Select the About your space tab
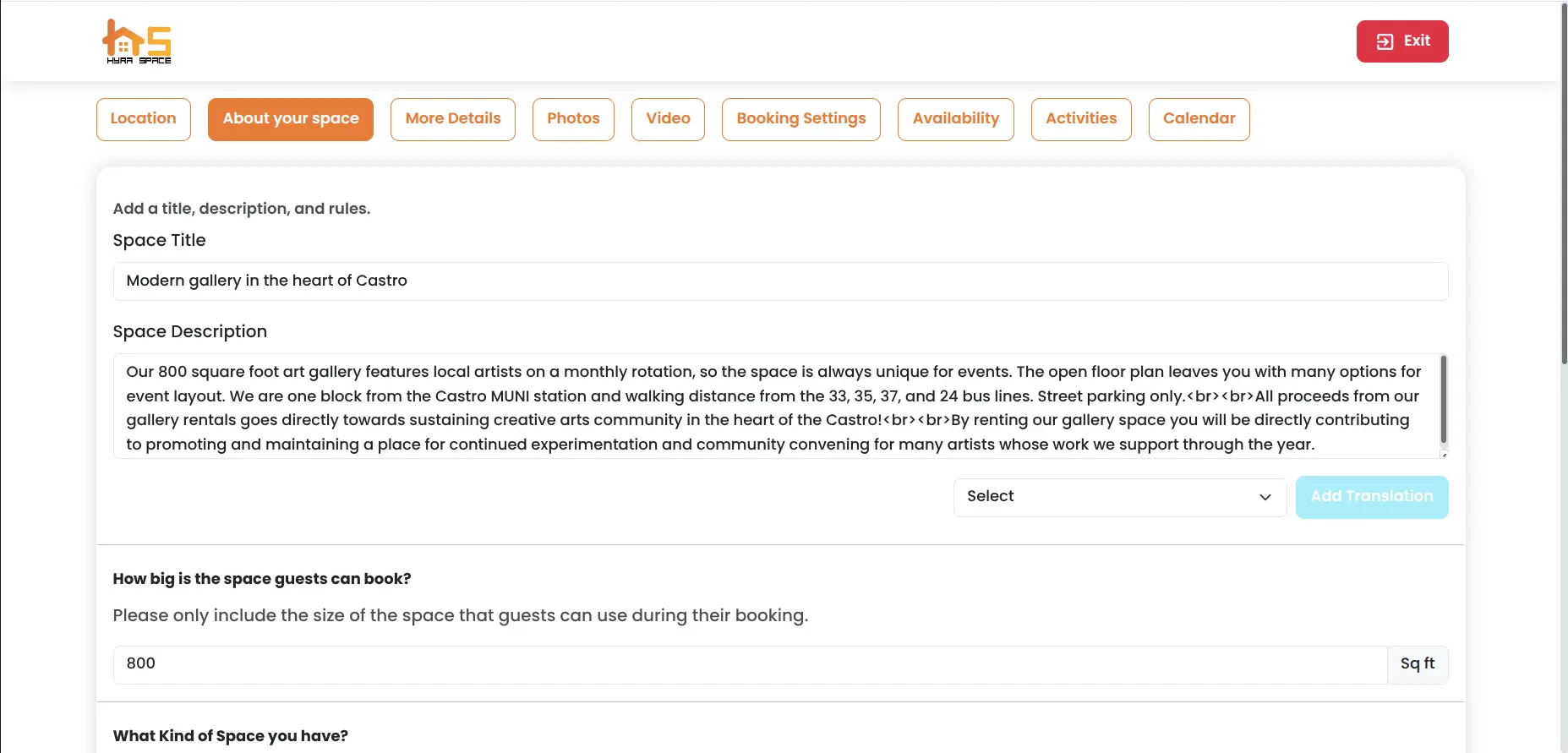The image size is (1568, 753). [x=290, y=118]
